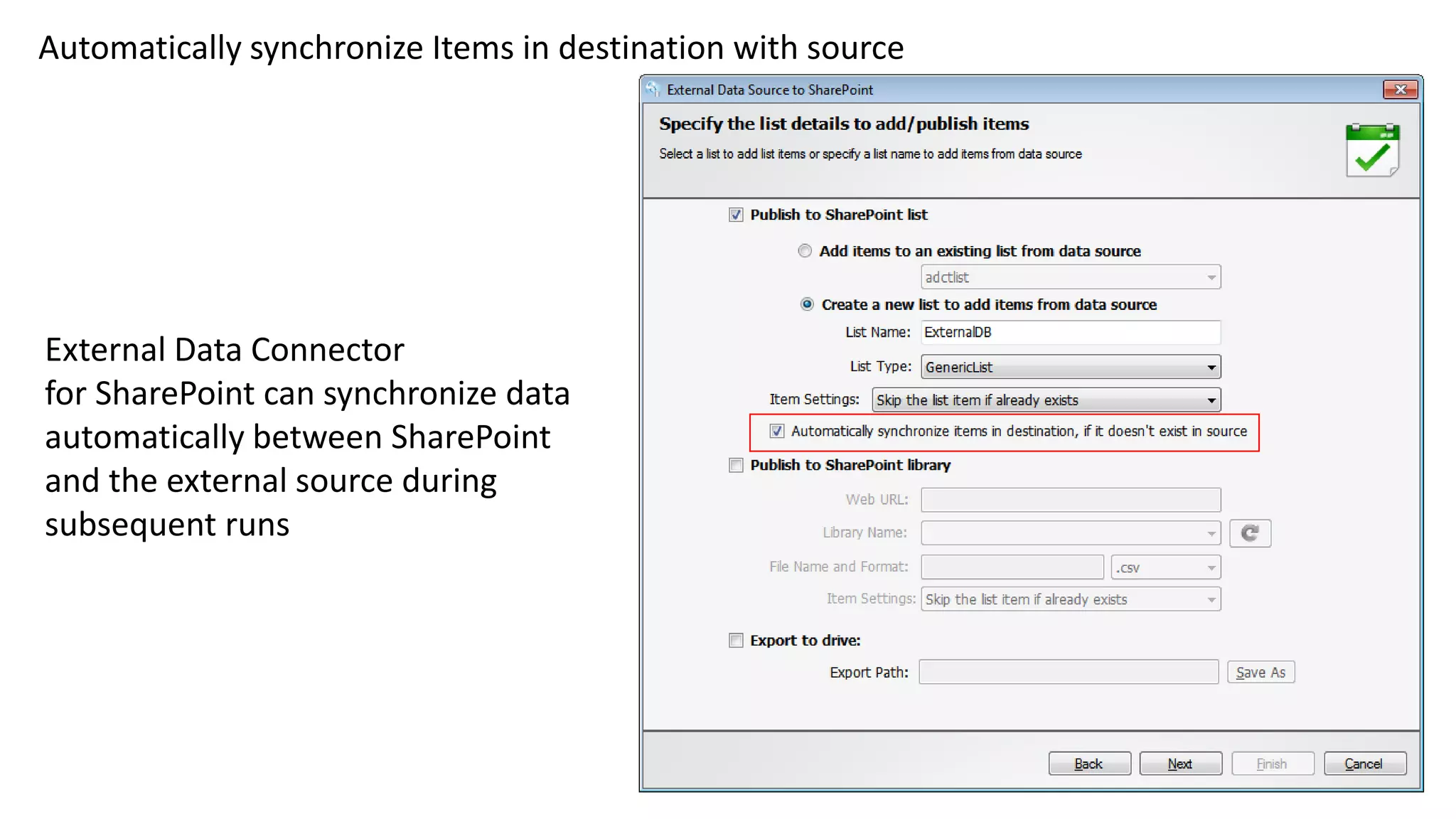Click the Next button
The image size is (1456, 819).
[1180, 764]
